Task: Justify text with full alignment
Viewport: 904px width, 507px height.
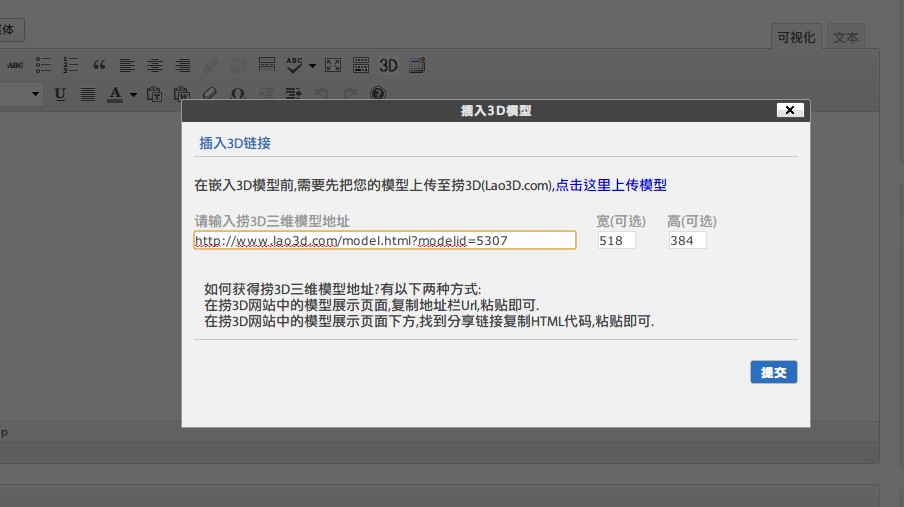Action: coord(88,94)
